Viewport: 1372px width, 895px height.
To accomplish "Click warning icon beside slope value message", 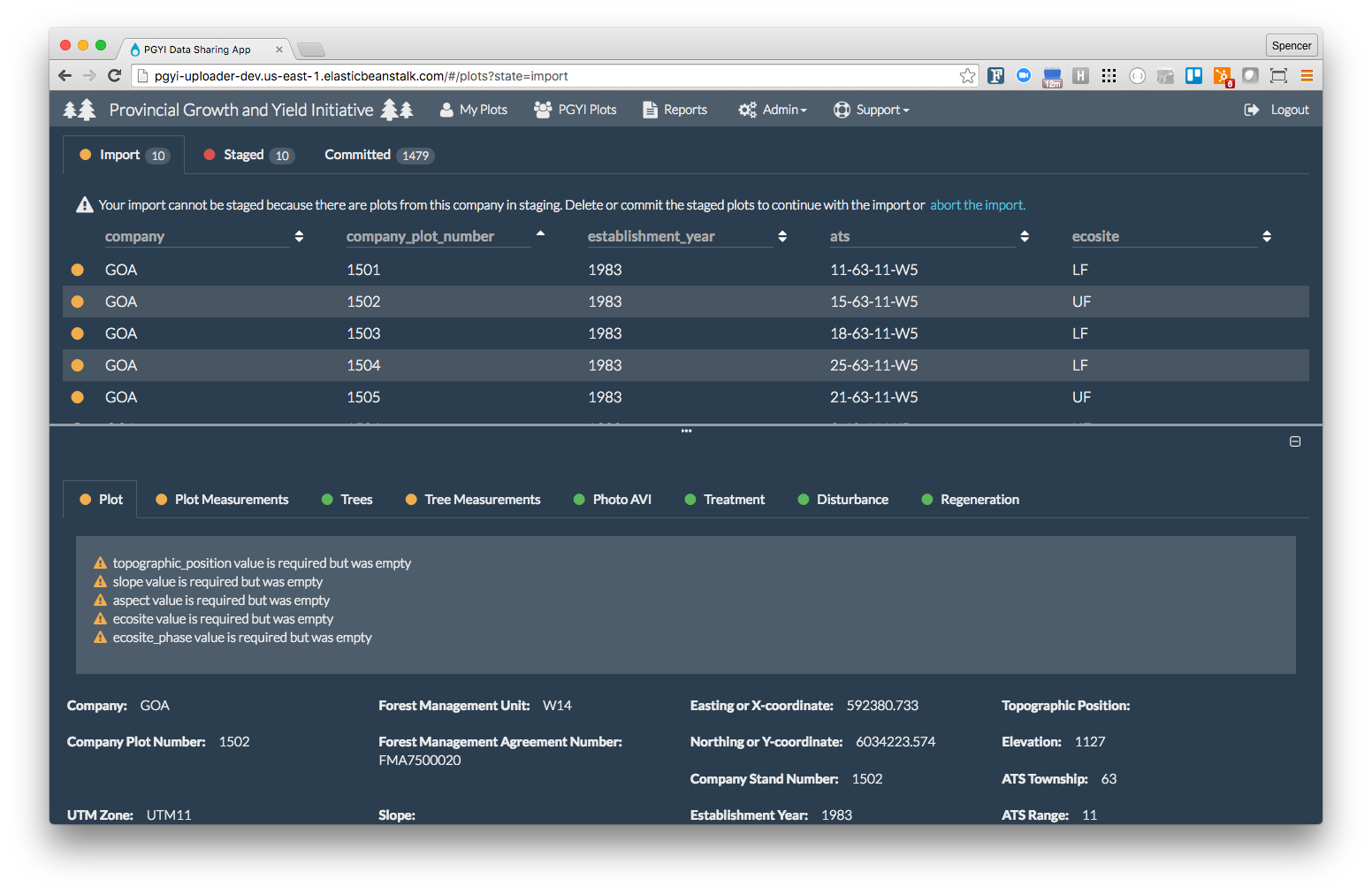I will pos(101,581).
